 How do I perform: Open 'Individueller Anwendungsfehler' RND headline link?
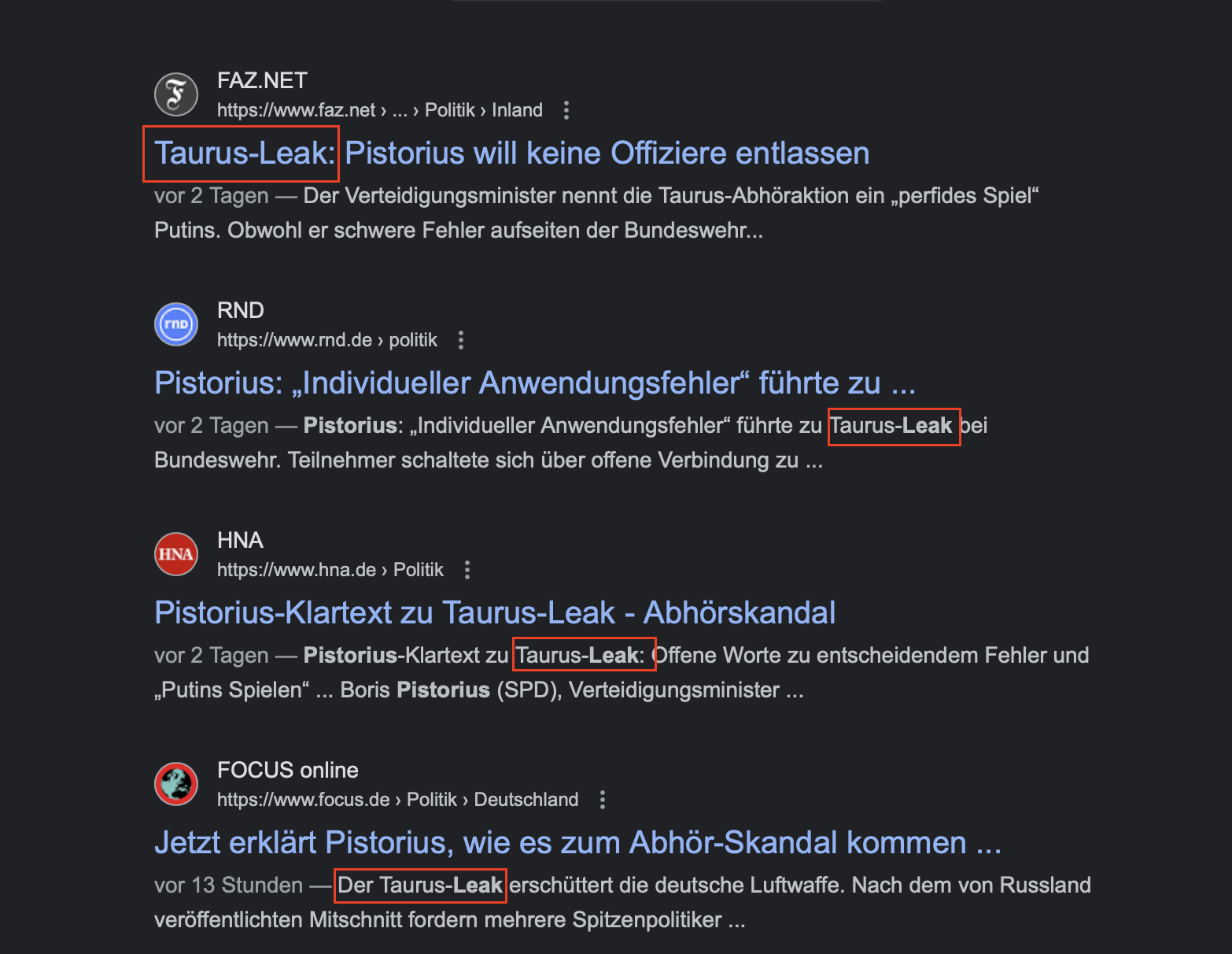tap(535, 383)
